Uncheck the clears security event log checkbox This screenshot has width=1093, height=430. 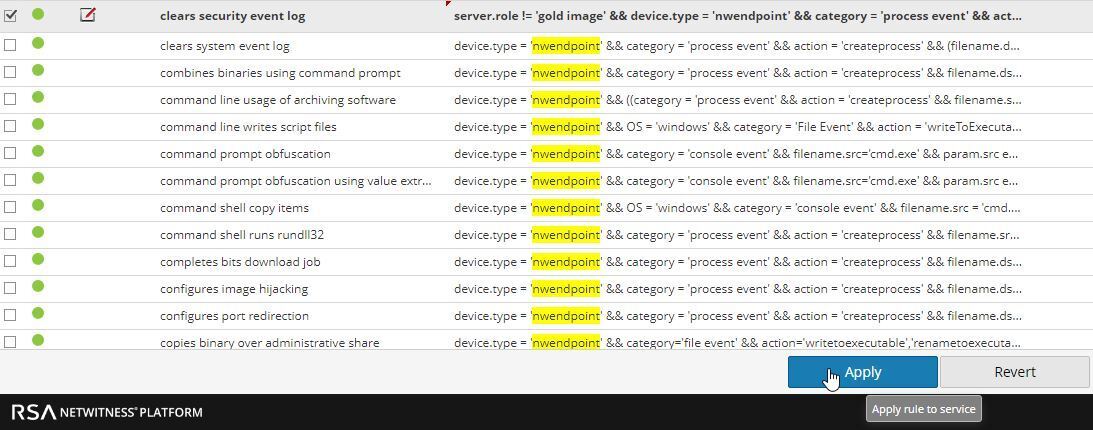click(10, 15)
